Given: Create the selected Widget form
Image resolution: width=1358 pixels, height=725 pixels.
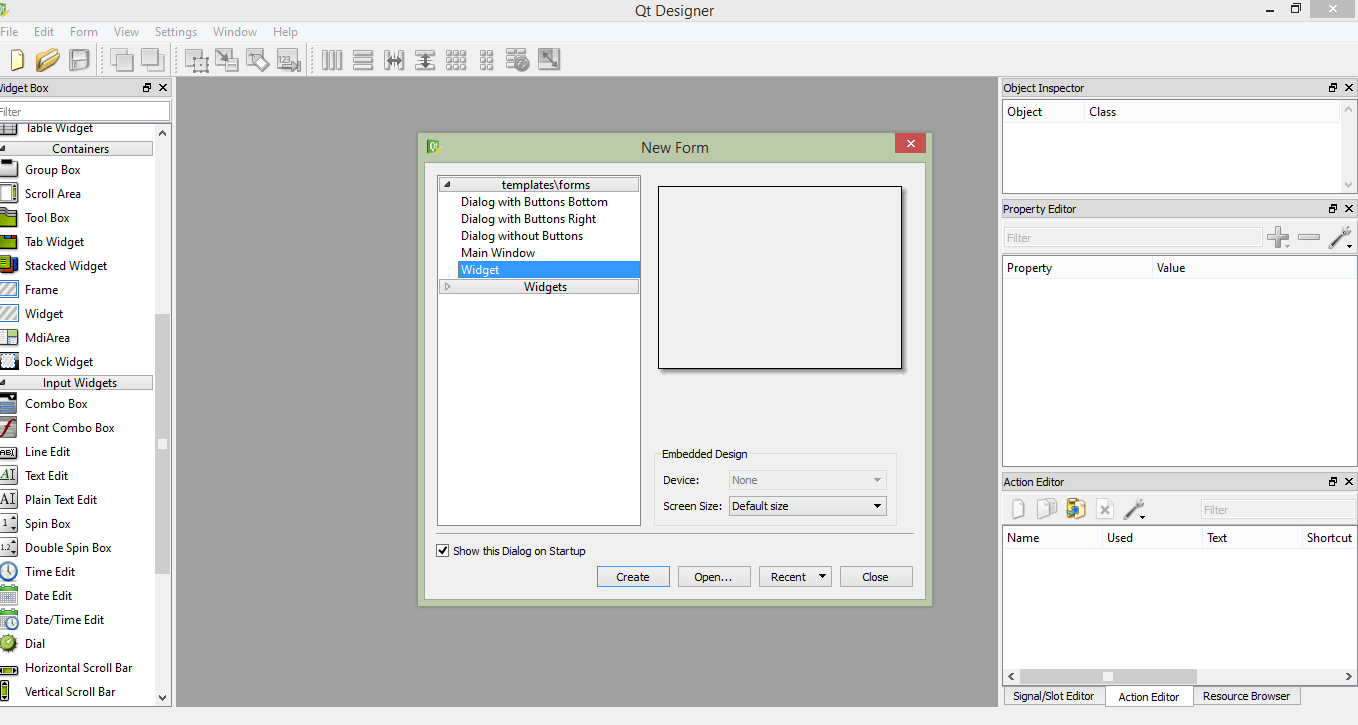Looking at the screenshot, I should pos(633,576).
